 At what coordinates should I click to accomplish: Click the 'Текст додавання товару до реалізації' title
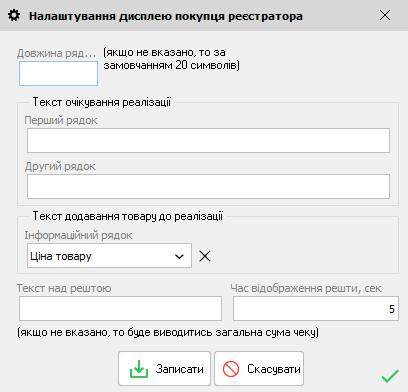pyautogui.click(x=128, y=216)
